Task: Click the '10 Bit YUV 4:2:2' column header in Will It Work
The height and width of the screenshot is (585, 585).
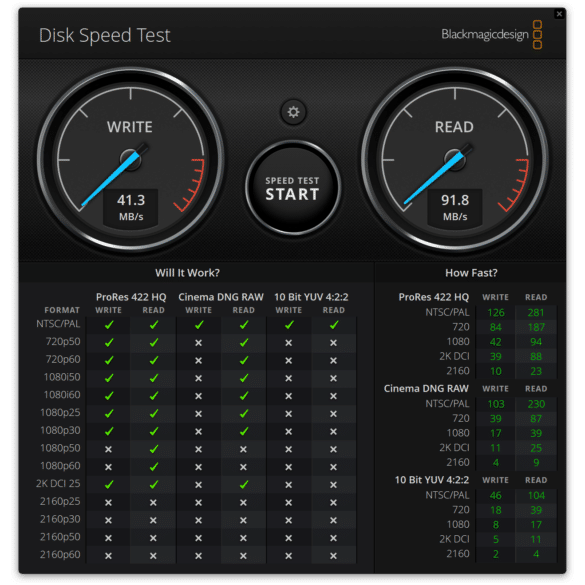Action: pos(311,297)
